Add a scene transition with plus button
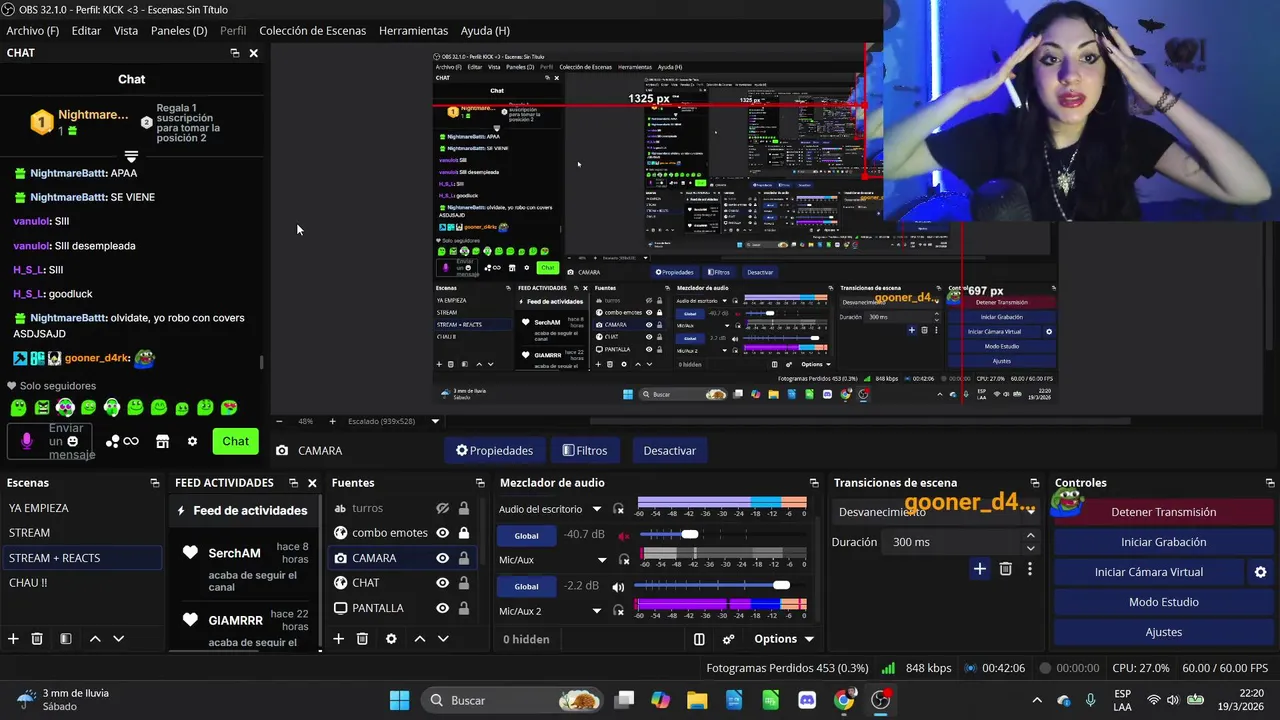This screenshot has height=720, width=1280. coord(980,569)
